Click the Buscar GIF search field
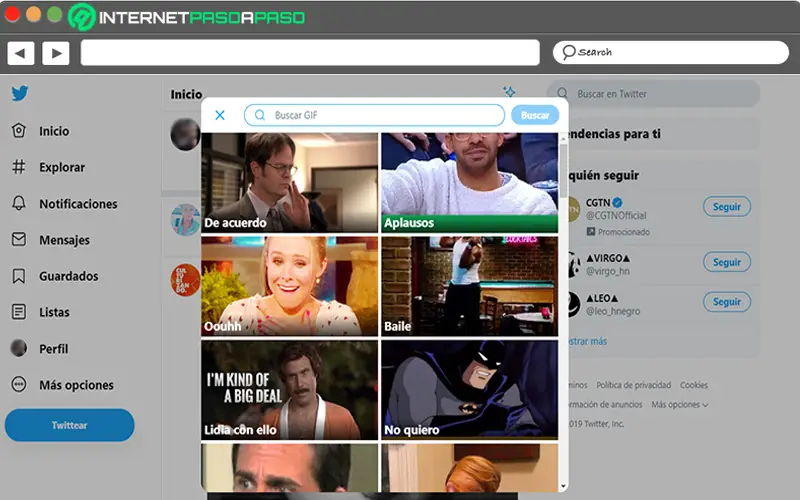 (374, 115)
